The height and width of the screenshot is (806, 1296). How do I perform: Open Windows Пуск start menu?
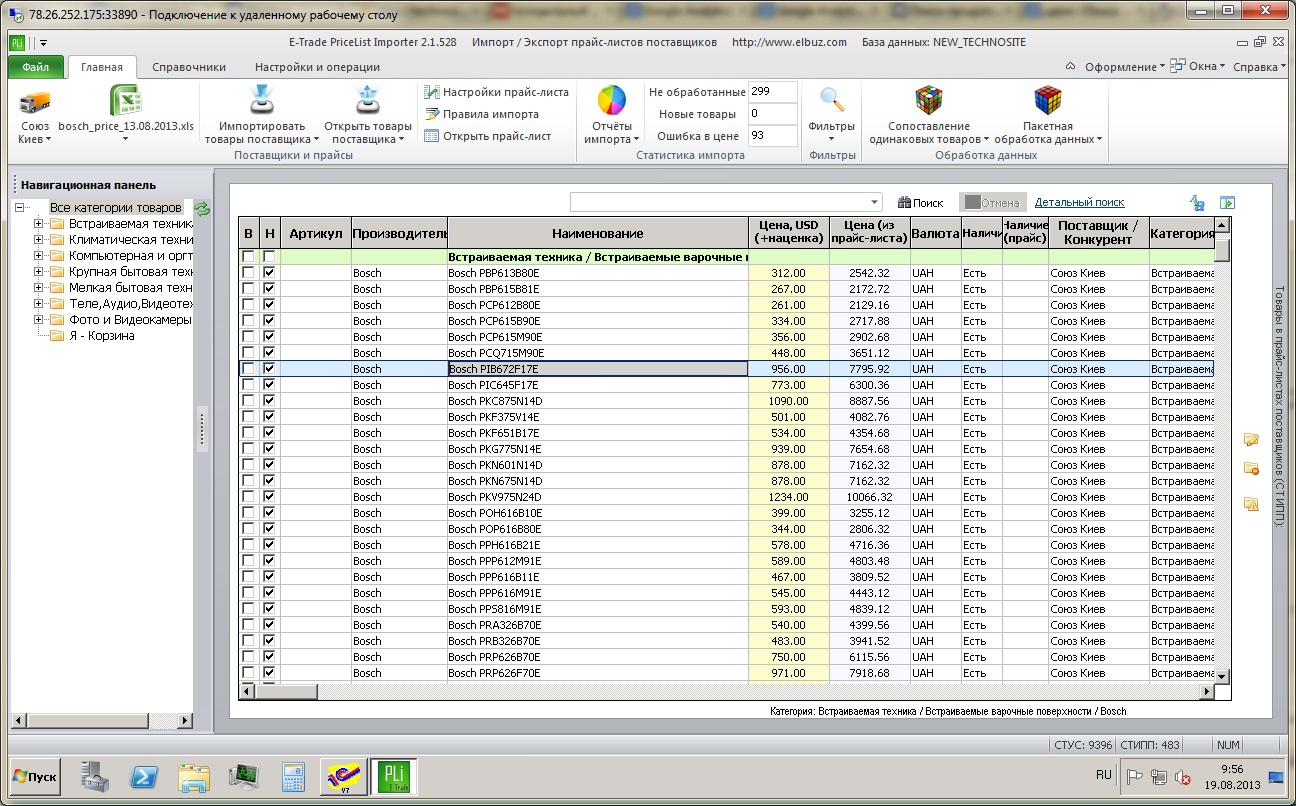(35, 776)
